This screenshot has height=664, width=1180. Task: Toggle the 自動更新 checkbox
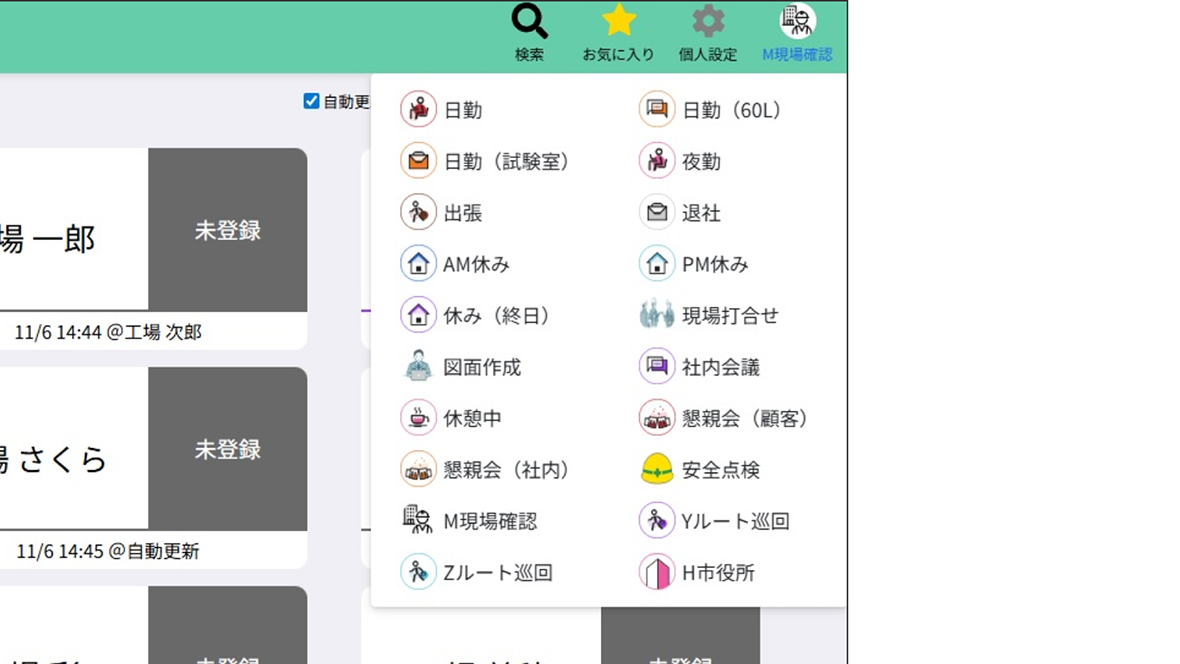click(311, 101)
